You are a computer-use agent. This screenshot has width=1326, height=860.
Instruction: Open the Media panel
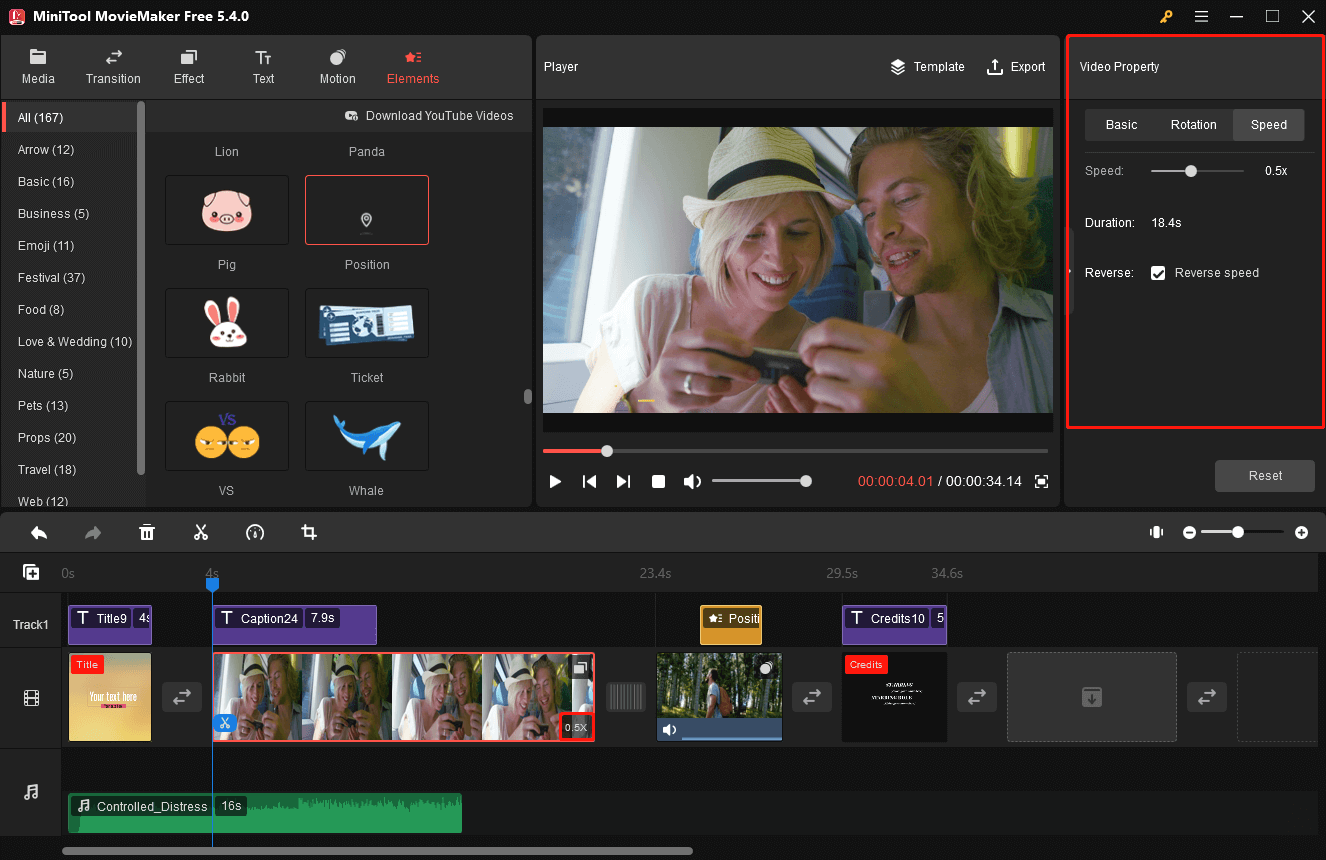coord(38,66)
